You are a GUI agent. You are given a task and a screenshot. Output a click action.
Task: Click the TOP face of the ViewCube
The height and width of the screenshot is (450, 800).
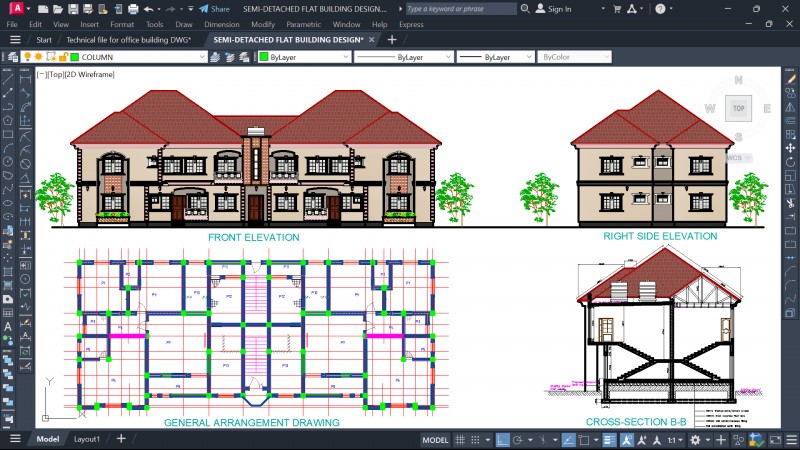739,107
